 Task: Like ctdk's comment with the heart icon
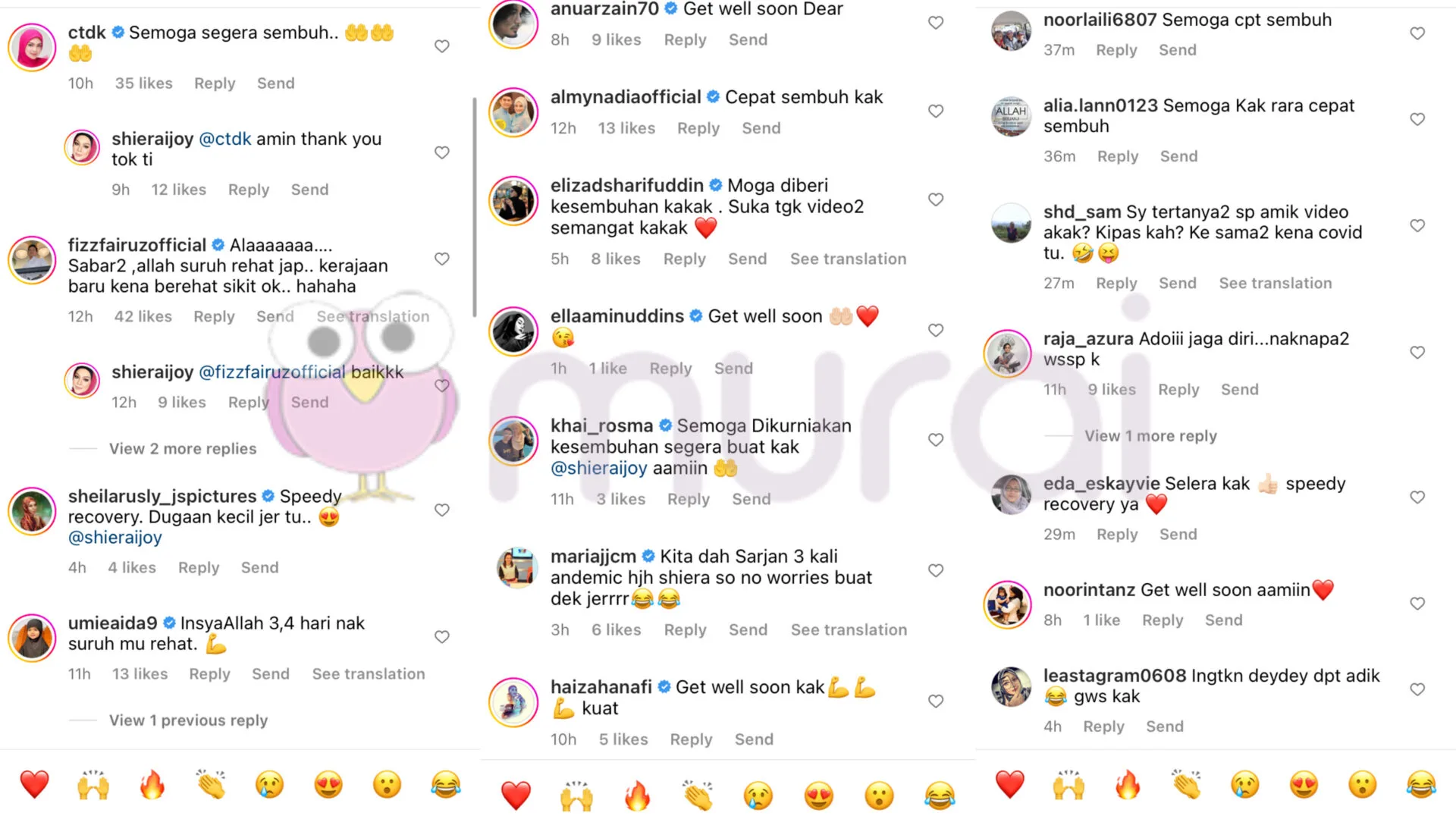[442, 46]
